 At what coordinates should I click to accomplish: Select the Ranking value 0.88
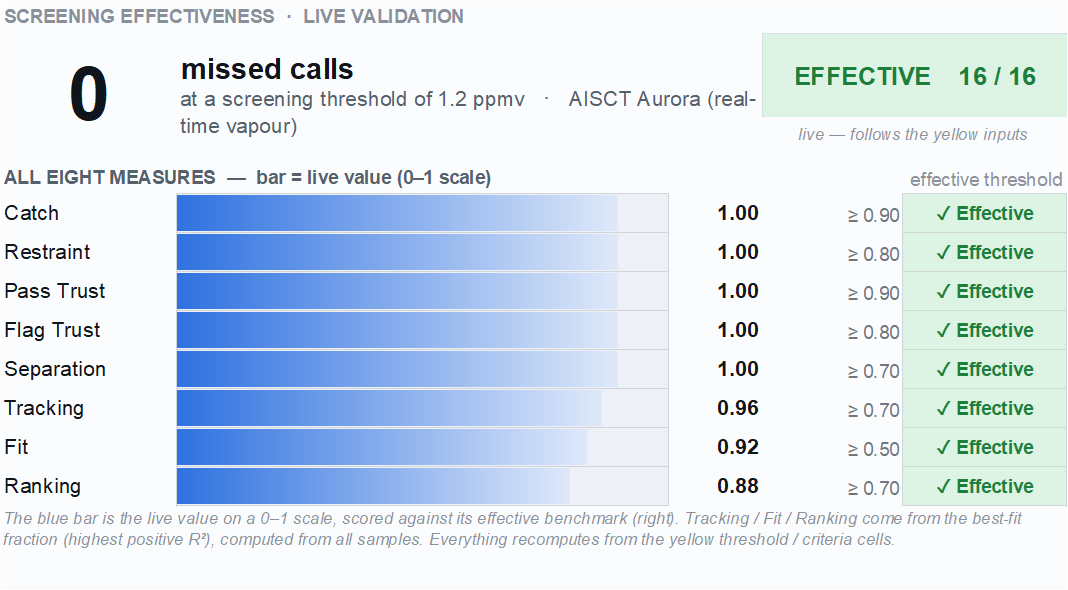[x=738, y=486]
